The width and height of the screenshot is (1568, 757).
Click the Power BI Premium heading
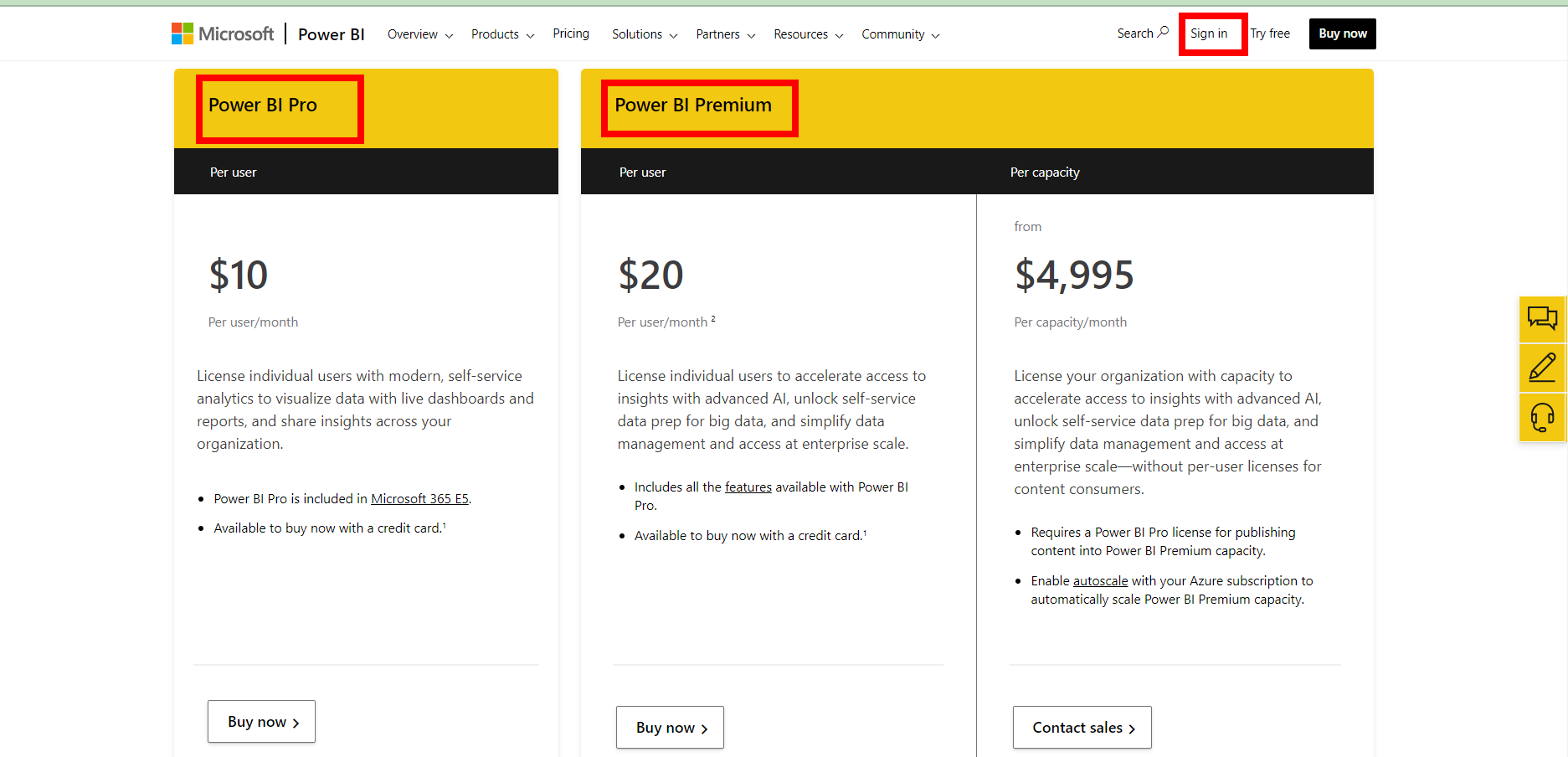pyautogui.click(x=693, y=105)
